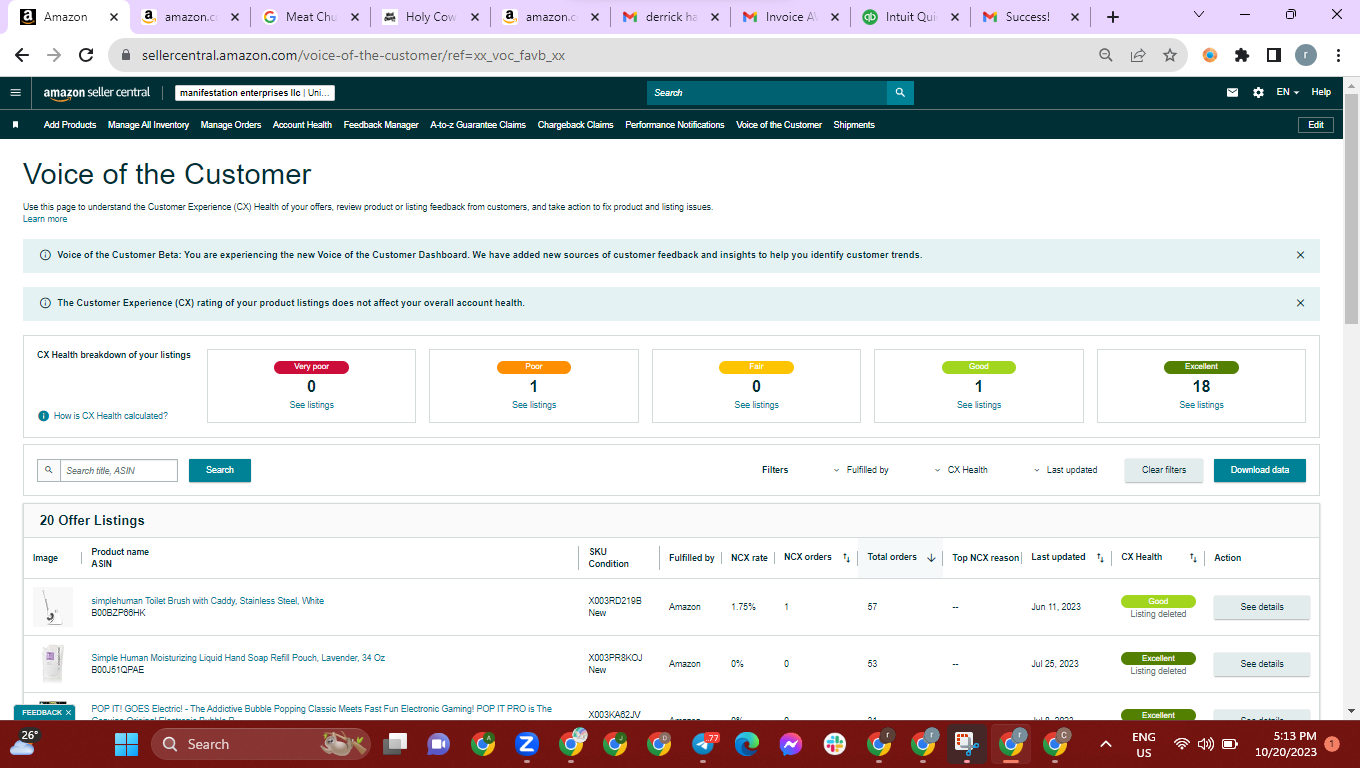Open the Chrome extensions puzzle icon
This screenshot has height=768, width=1360.
pos(1242,56)
